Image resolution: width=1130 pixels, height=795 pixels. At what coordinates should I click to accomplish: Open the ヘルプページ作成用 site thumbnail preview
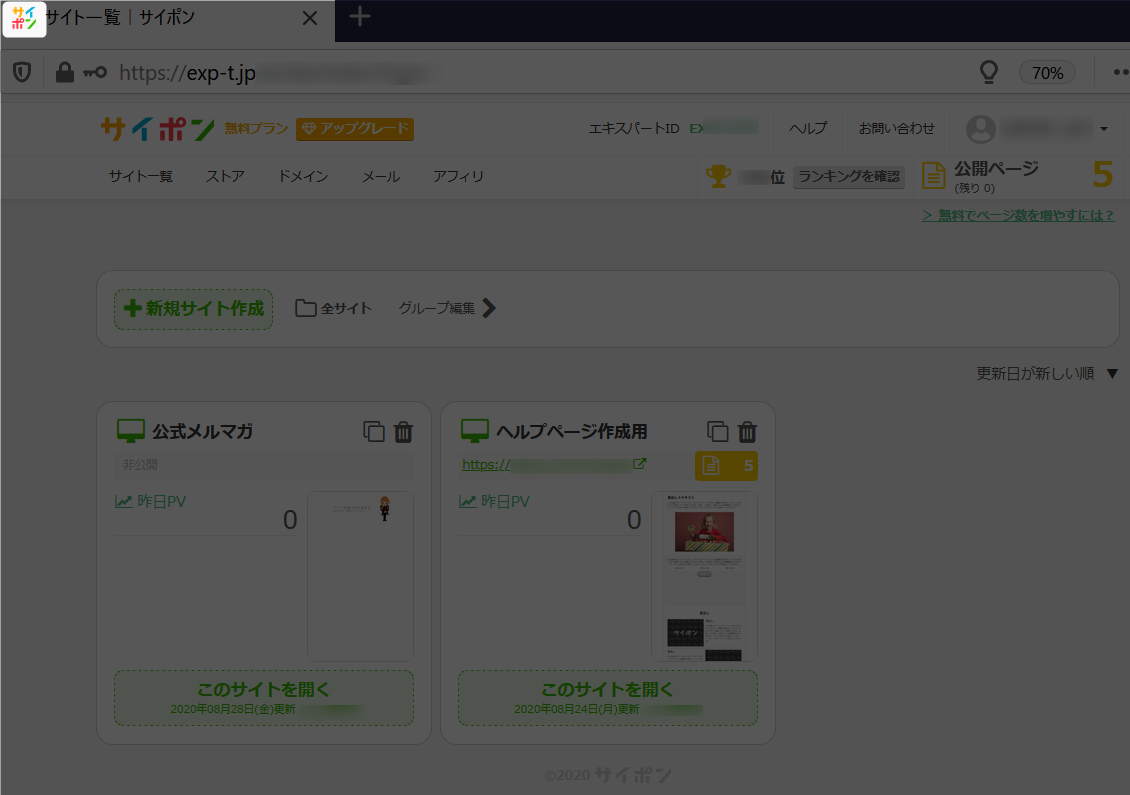(704, 576)
